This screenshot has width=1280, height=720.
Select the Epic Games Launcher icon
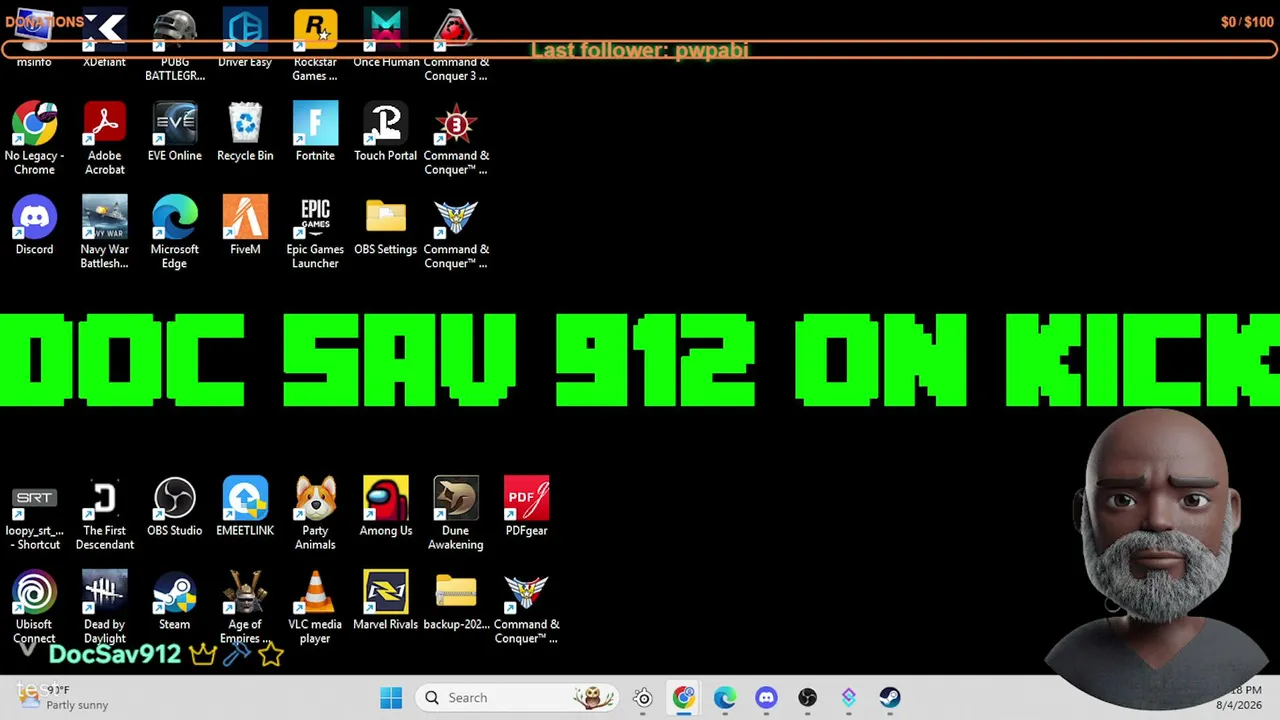coord(315,233)
